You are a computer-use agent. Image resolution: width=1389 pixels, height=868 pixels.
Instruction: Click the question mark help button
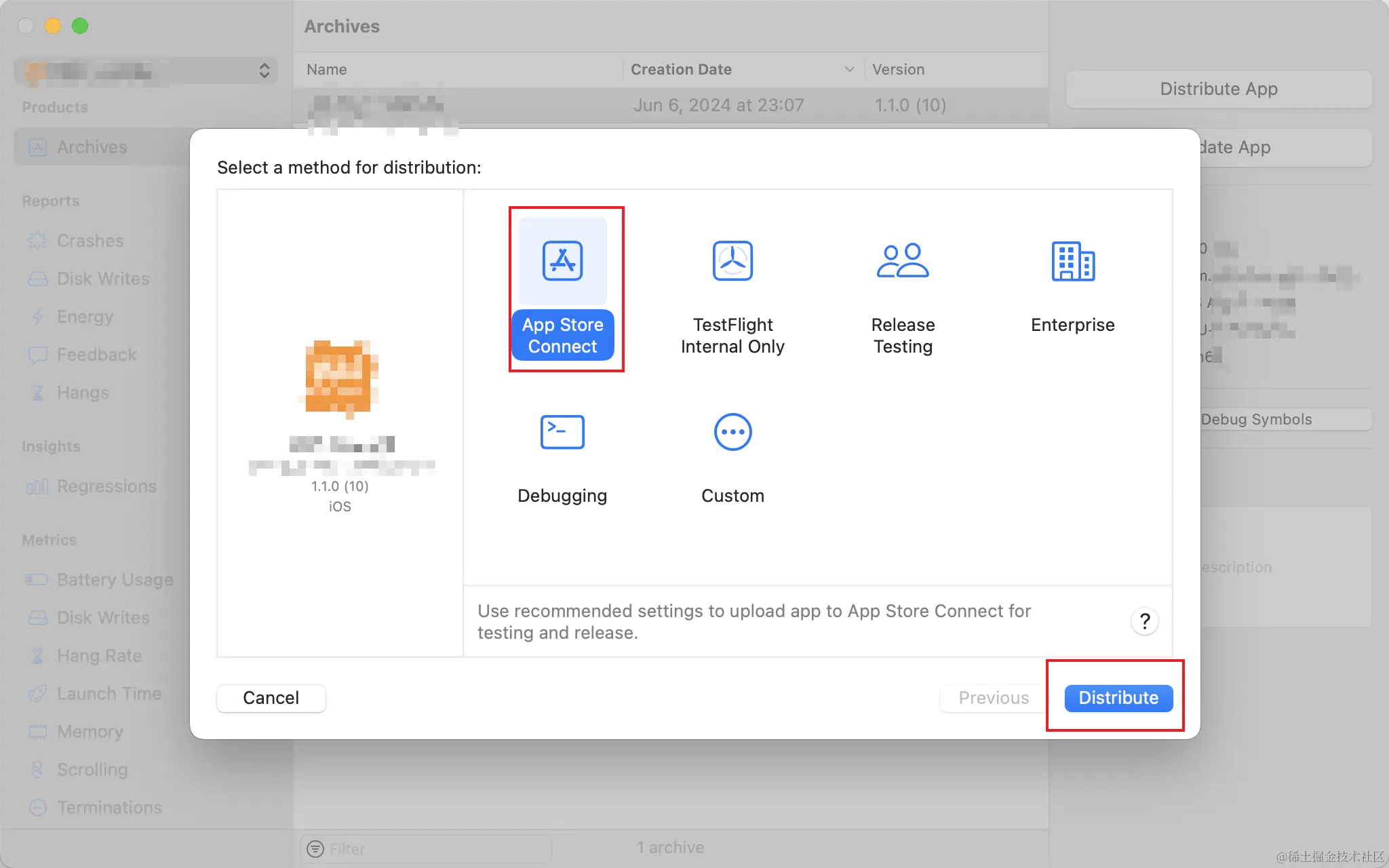point(1144,621)
